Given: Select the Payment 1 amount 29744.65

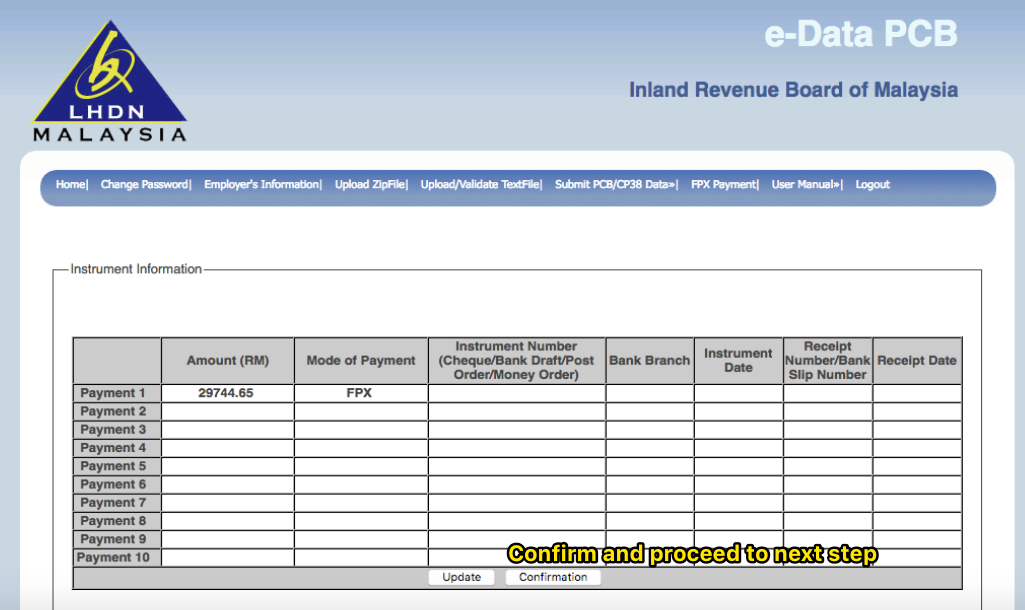Looking at the screenshot, I should (226, 393).
